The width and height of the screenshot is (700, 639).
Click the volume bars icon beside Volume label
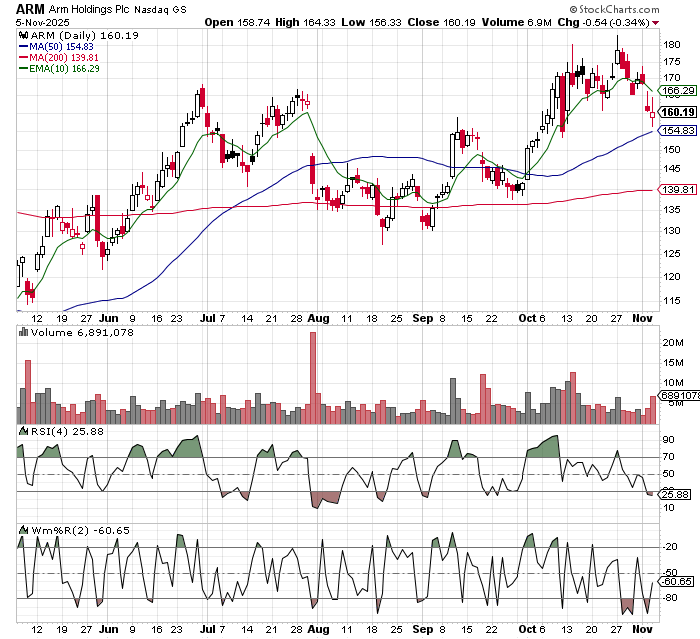24,332
